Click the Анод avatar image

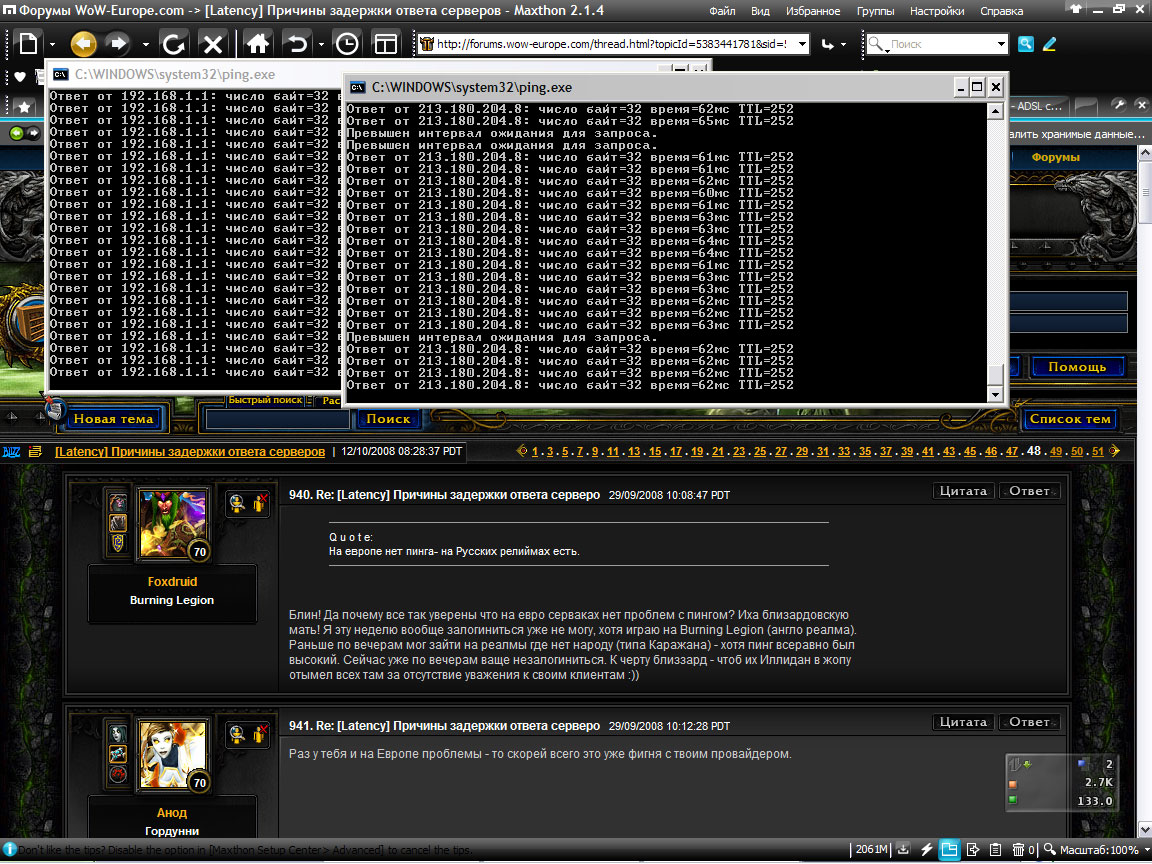point(173,756)
